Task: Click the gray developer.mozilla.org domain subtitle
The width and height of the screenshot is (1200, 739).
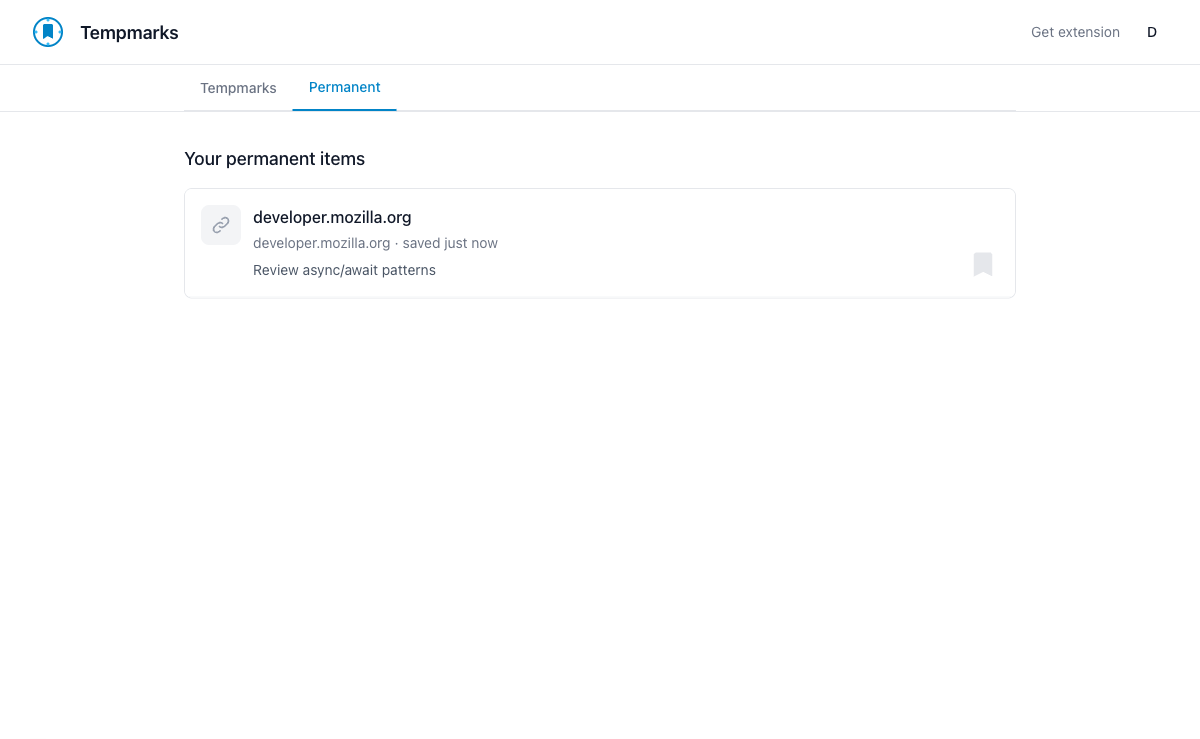Action: 321,243
